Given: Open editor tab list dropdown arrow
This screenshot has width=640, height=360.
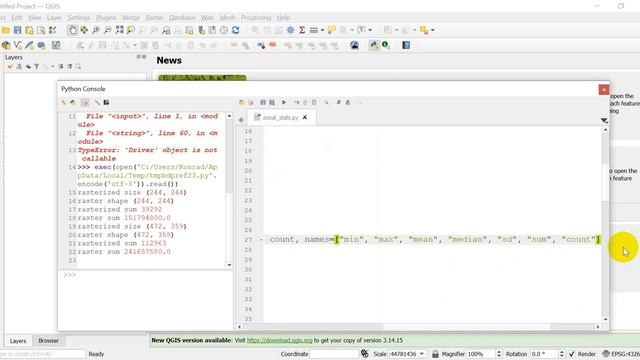Looking at the screenshot, I should click(x=604, y=120).
